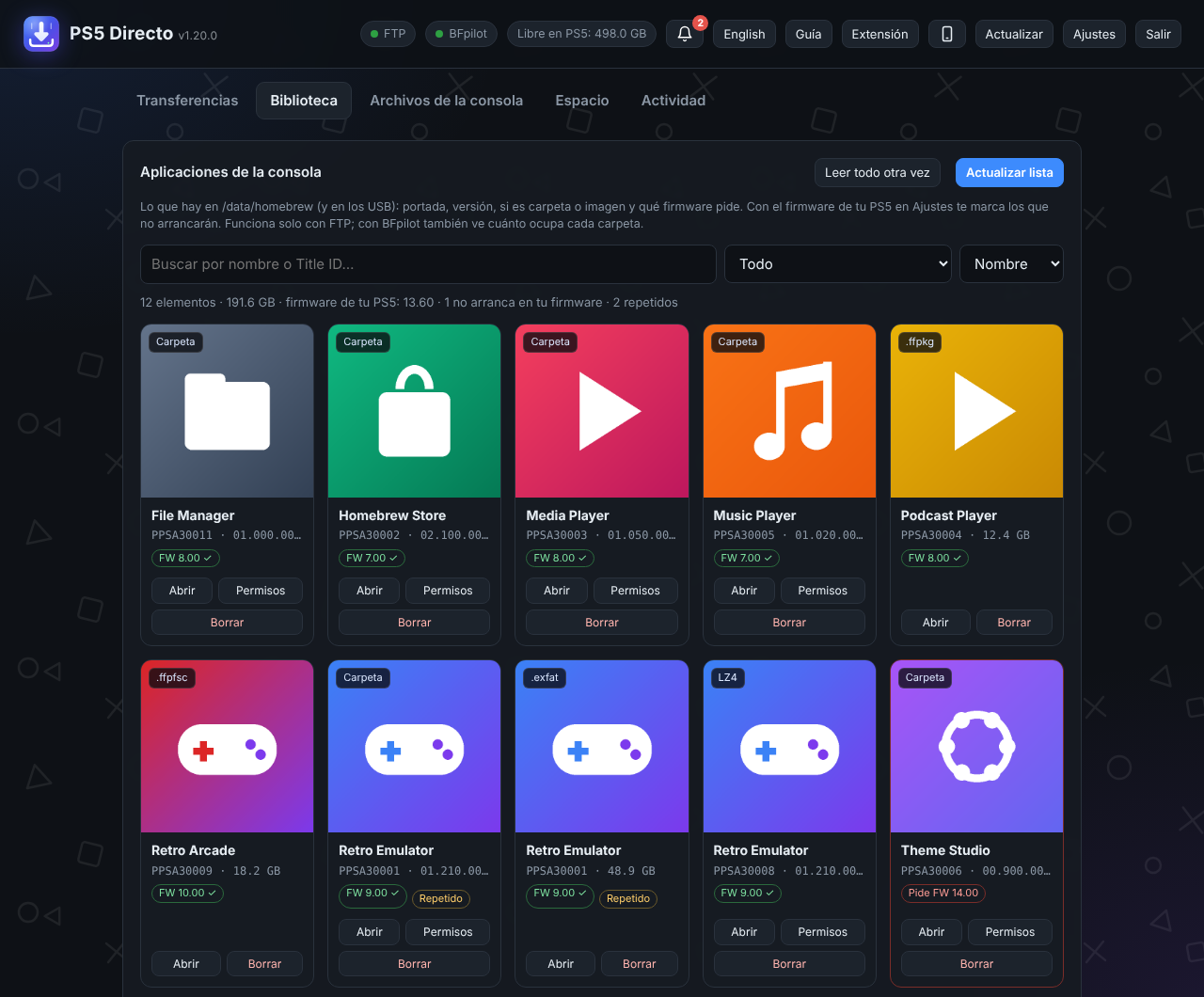Viewport: 1204px width, 997px height.
Task: Click Leer todo otra vez button
Action: pos(878,173)
